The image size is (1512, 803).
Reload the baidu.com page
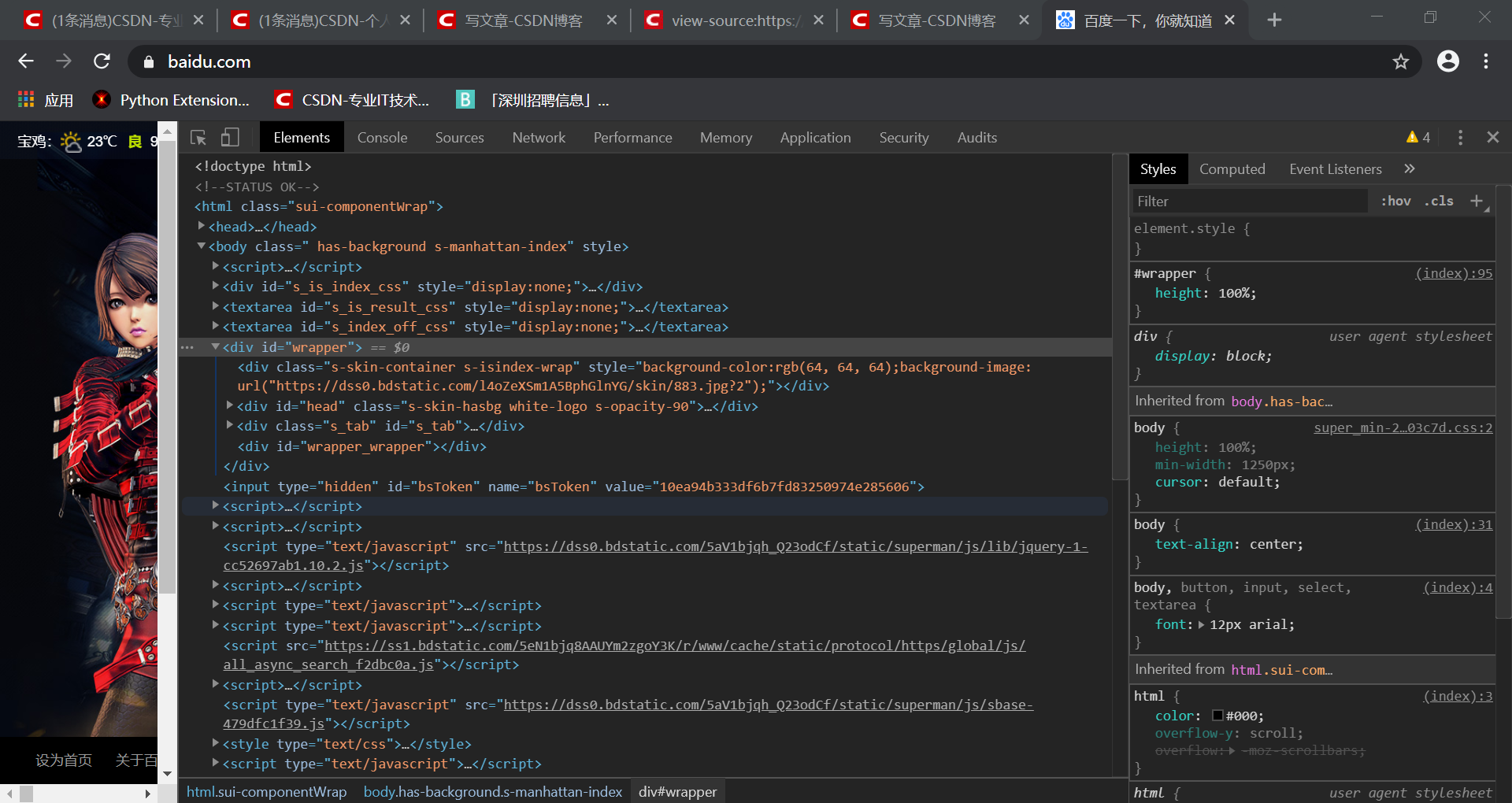pyautogui.click(x=102, y=61)
